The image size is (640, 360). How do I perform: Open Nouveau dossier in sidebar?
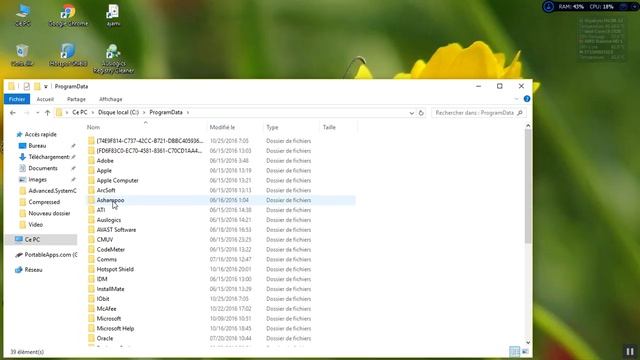pos(44,213)
